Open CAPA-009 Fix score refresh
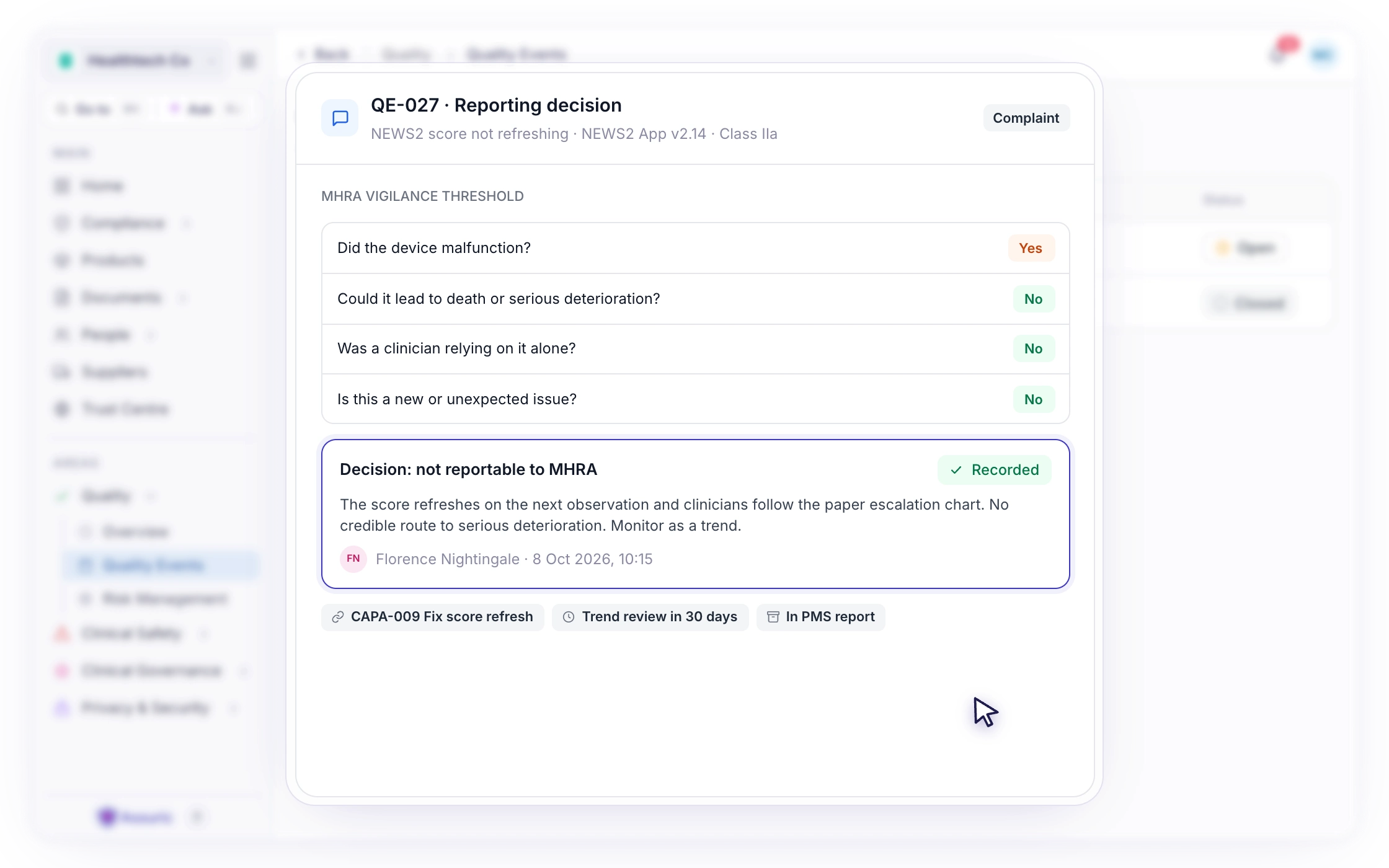Image resolution: width=1389 pixels, height=868 pixels. 433,617
